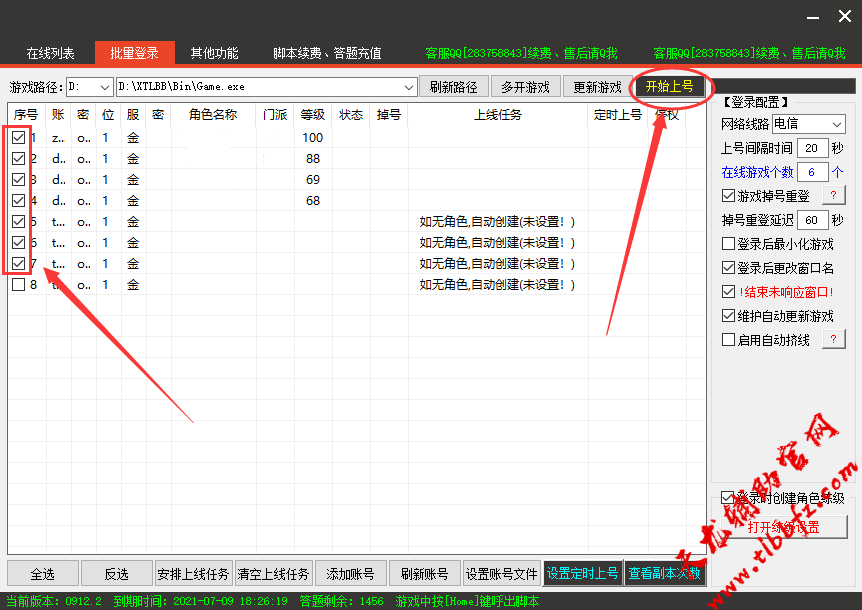
Task: Select the level 69 cell
Action: click(x=313, y=180)
